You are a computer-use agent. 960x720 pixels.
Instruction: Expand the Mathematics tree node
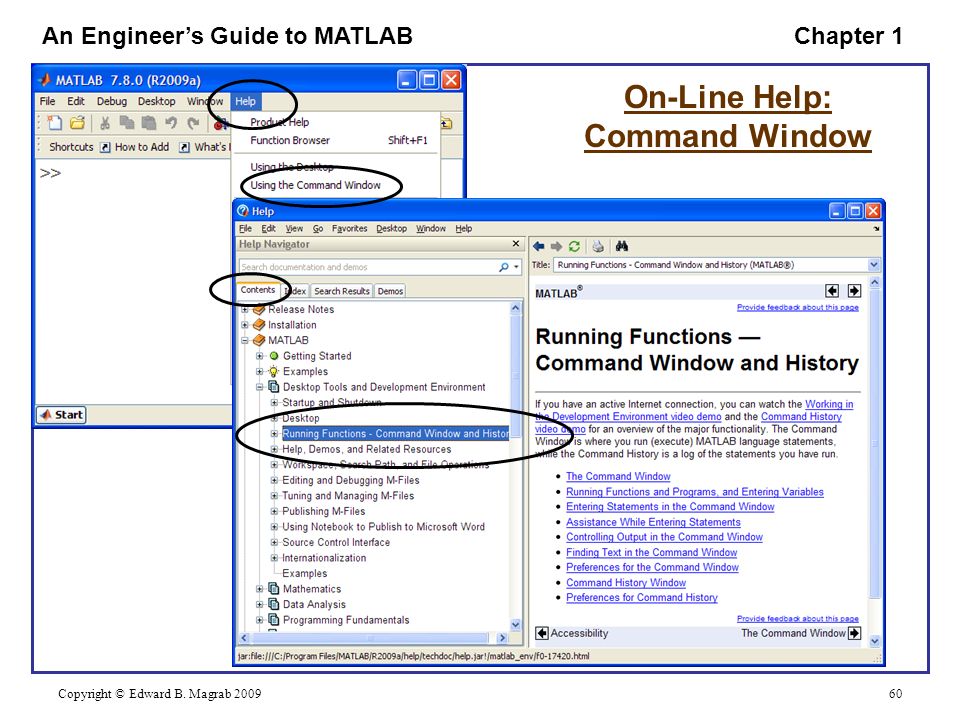click(x=260, y=589)
